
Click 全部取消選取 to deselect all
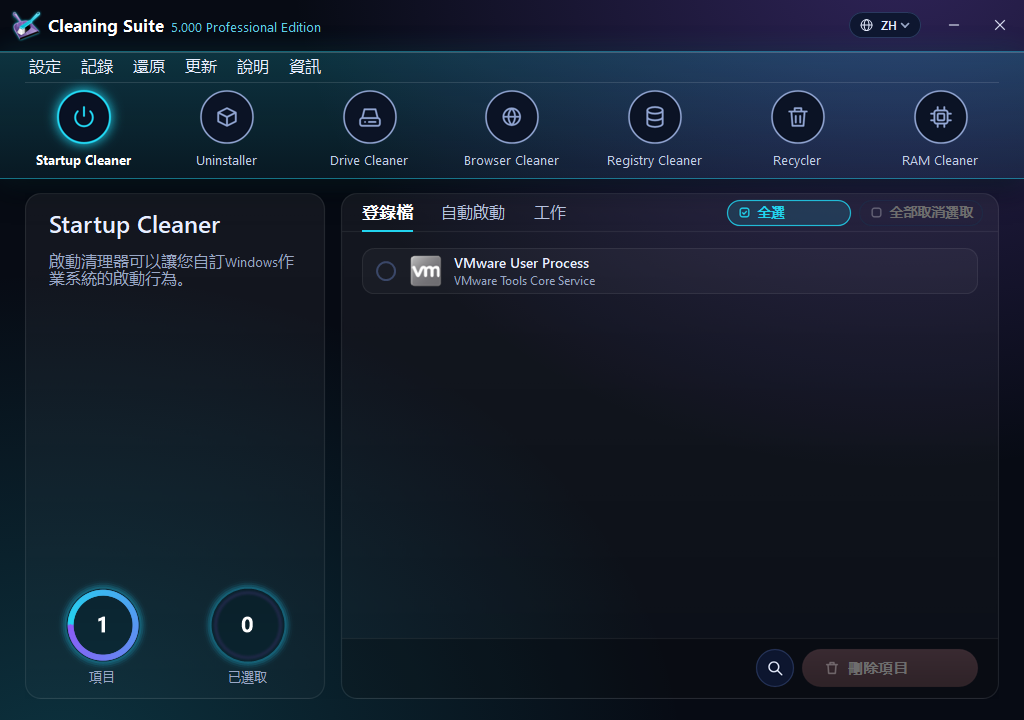[923, 213]
